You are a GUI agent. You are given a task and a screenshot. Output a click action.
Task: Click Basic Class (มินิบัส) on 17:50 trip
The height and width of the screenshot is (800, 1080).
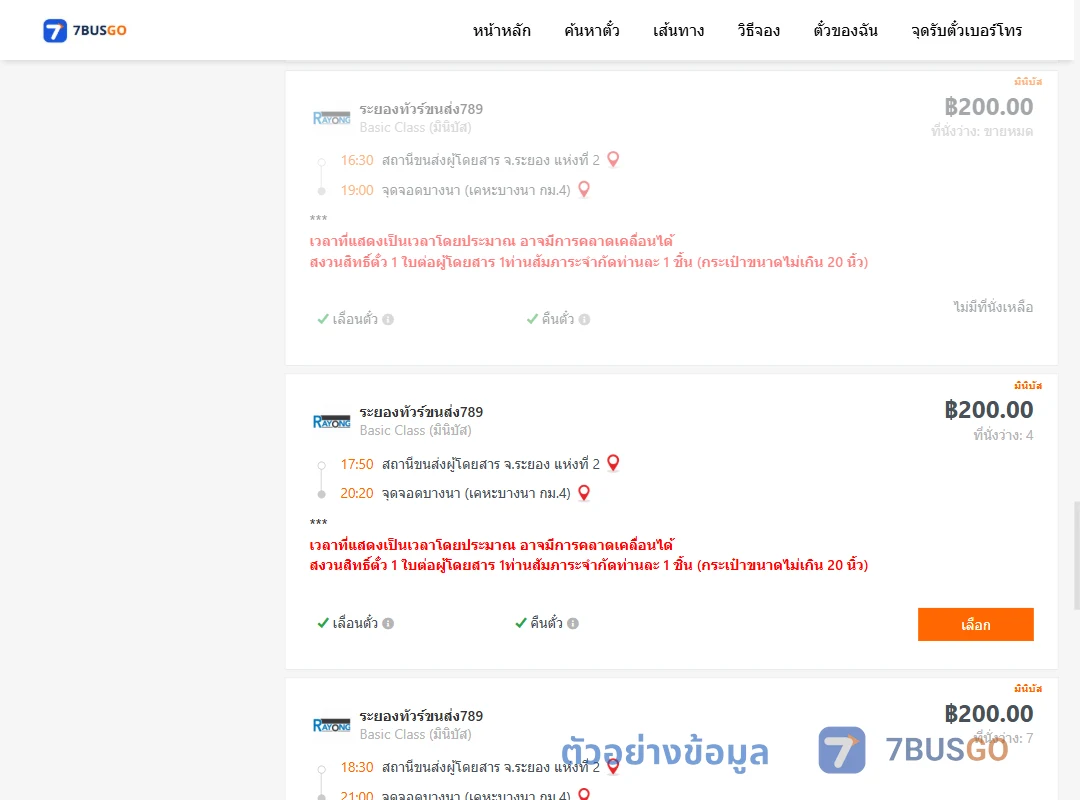pyautogui.click(x=415, y=431)
